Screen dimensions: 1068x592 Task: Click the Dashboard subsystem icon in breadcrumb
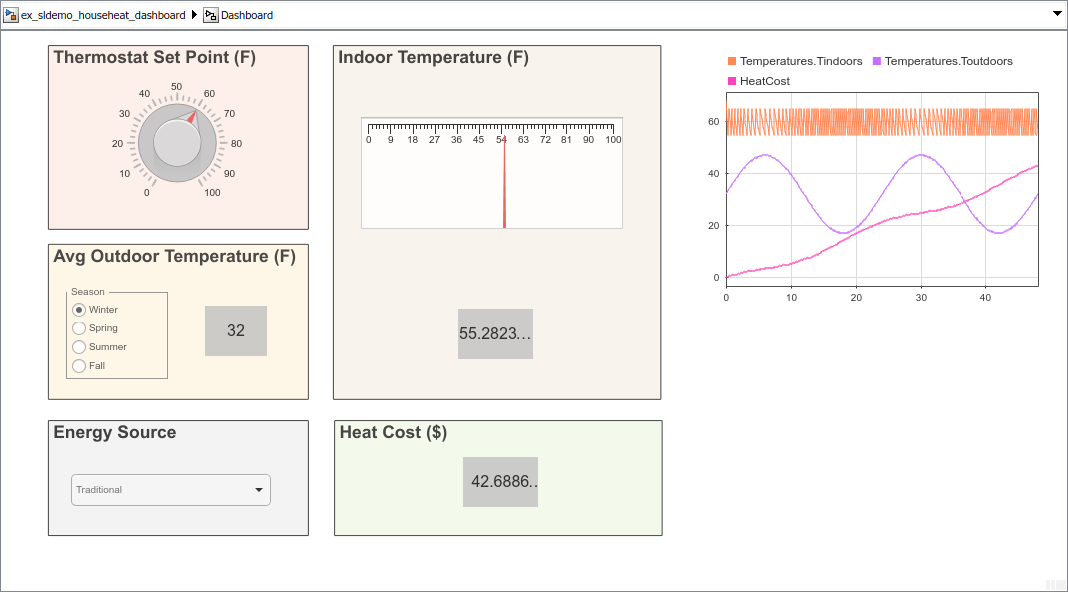coord(210,14)
